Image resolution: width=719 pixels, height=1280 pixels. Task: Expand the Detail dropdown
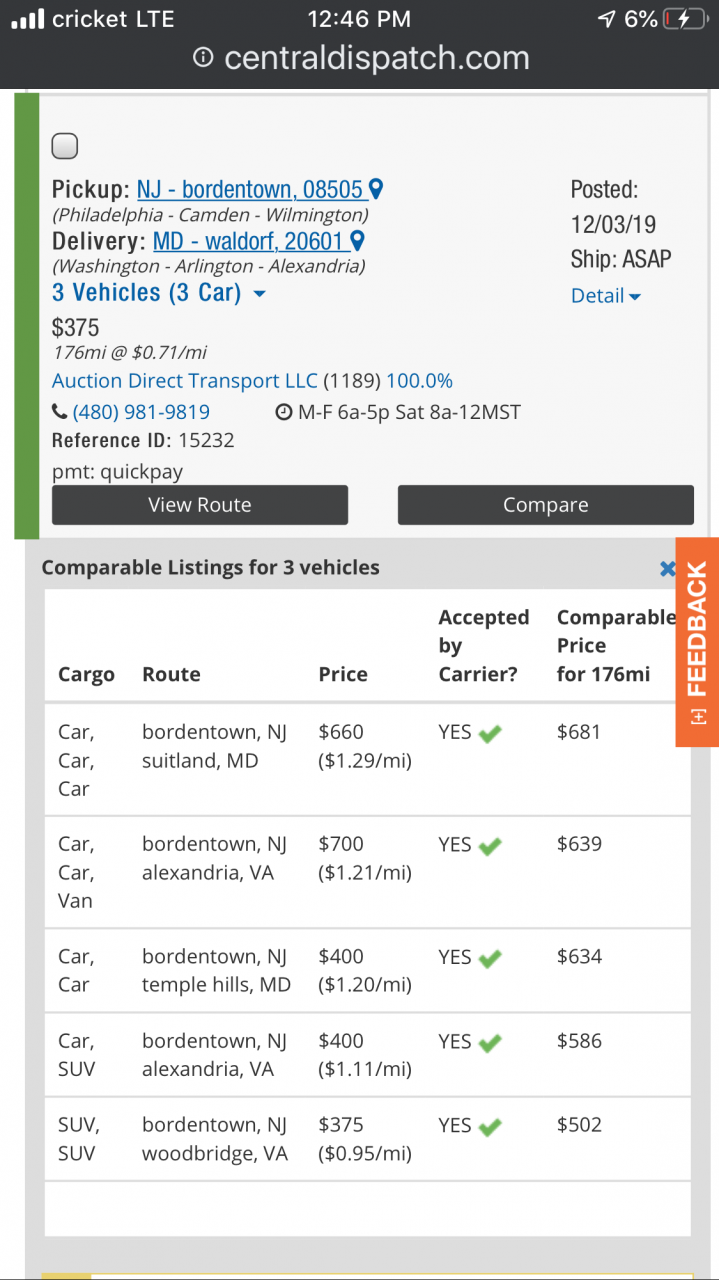coord(606,295)
